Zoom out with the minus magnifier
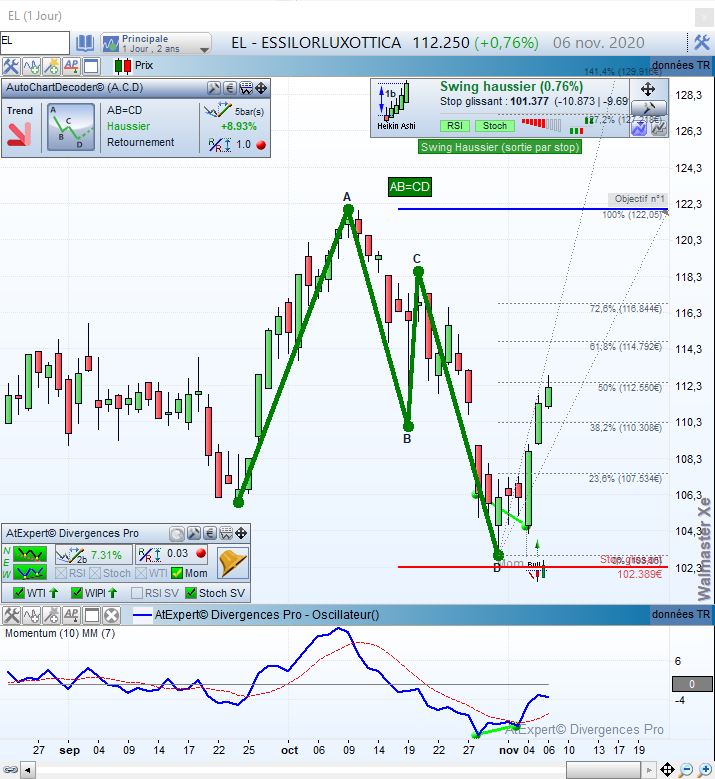This screenshot has width=715, height=779. click(x=686, y=770)
